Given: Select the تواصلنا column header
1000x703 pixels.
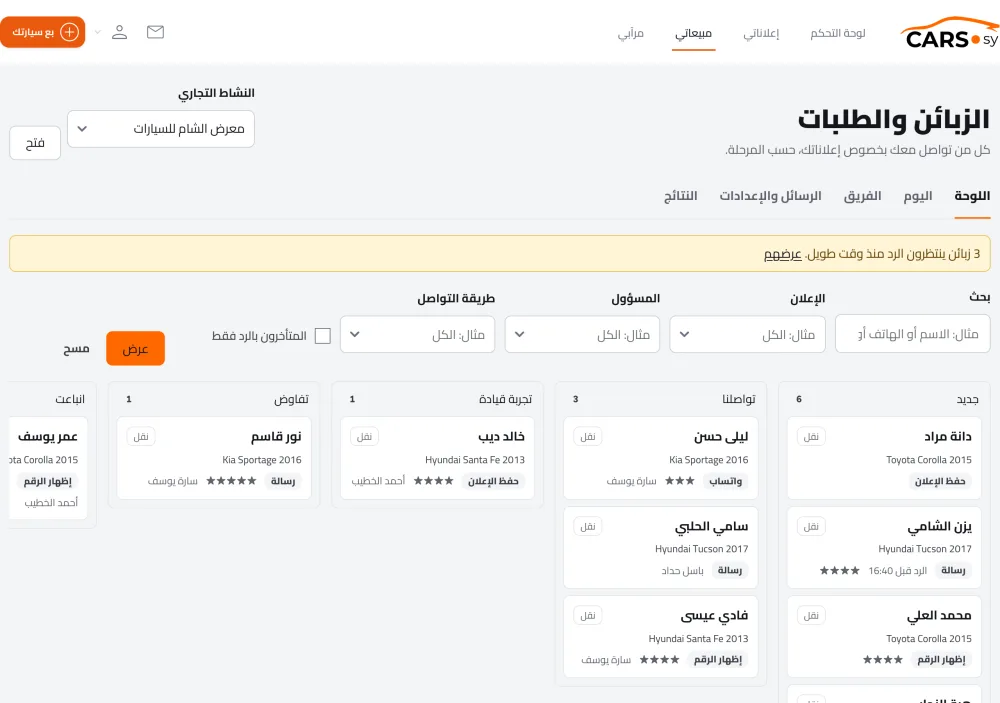Looking at the screenshot, I should [x=739, y=399].
